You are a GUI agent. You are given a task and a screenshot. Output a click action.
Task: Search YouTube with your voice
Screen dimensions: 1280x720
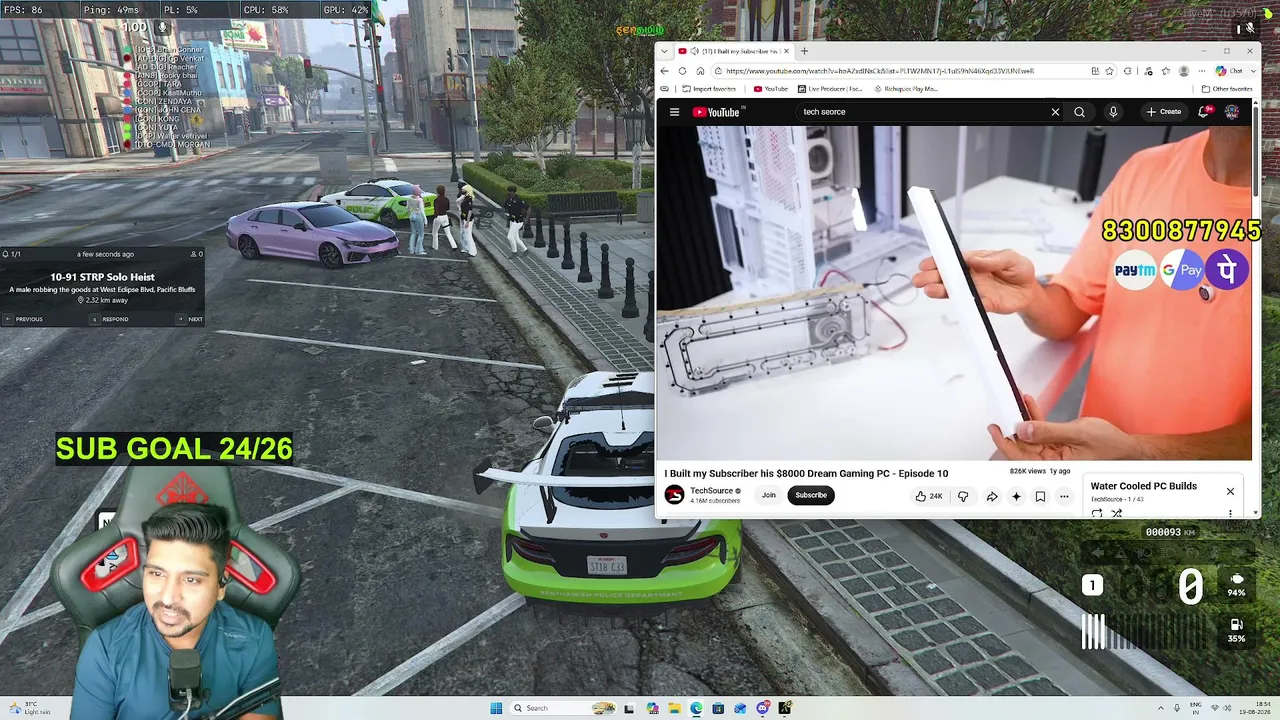(1113, 112)
